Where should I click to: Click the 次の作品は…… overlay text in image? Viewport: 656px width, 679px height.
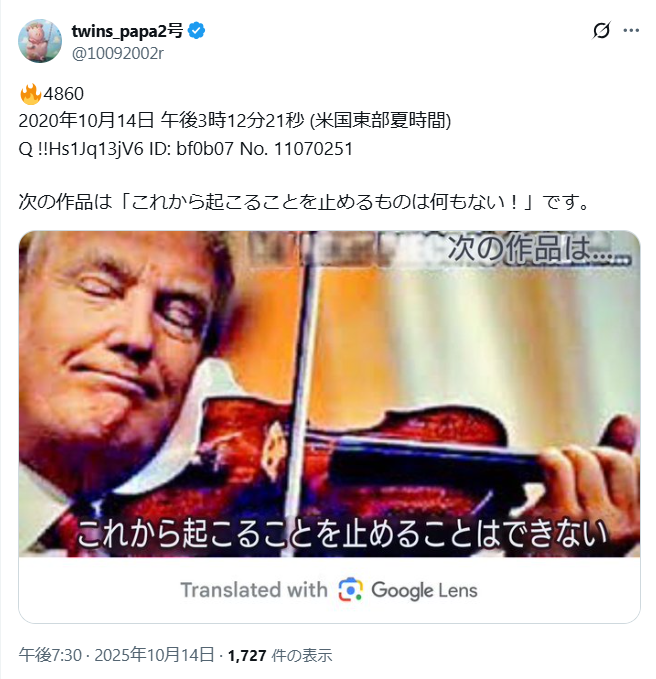[539, 249]
